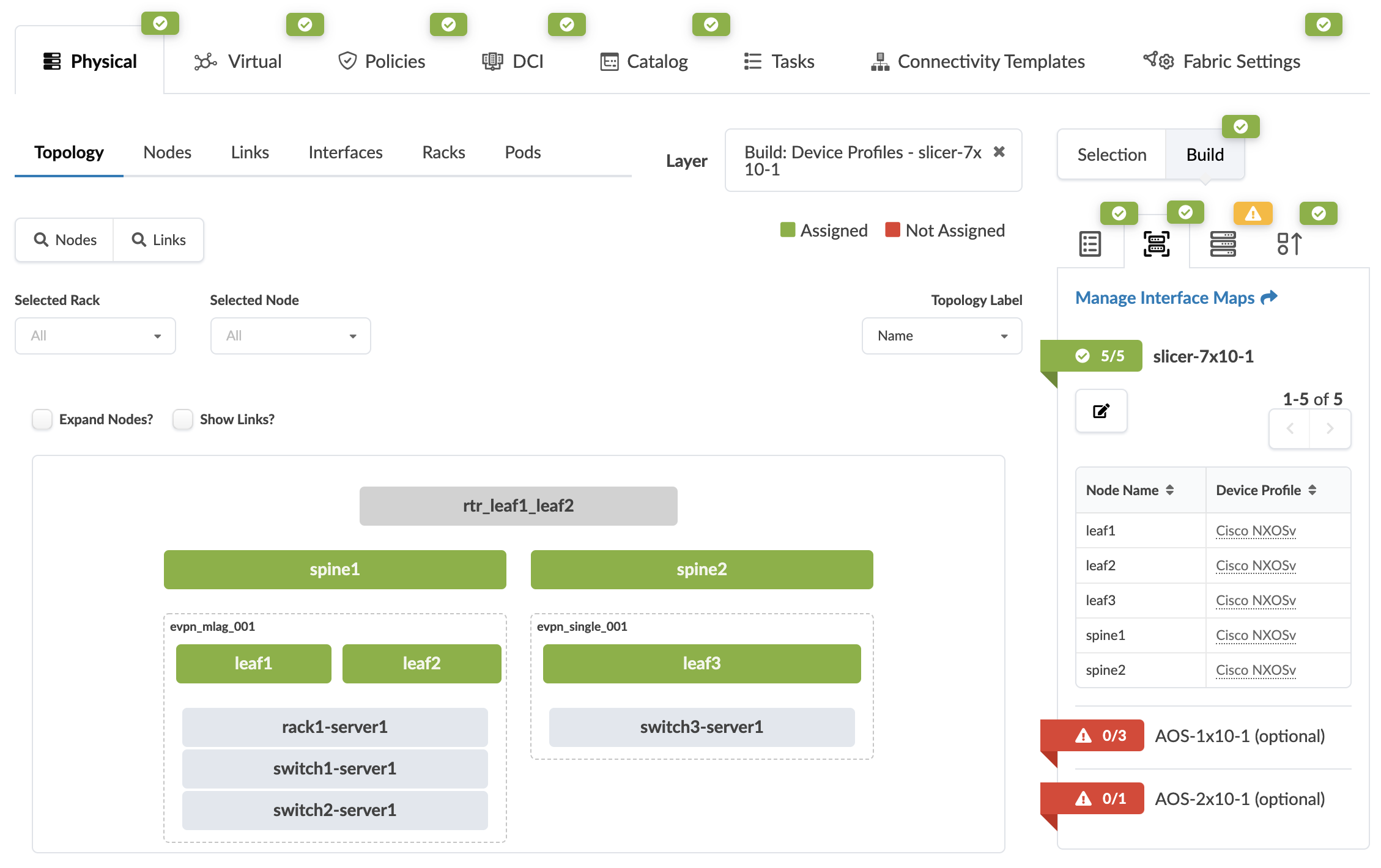The image size is (1381, 868).
Task: Open the Racks sub-tab
Action: (x=443, y=152)
